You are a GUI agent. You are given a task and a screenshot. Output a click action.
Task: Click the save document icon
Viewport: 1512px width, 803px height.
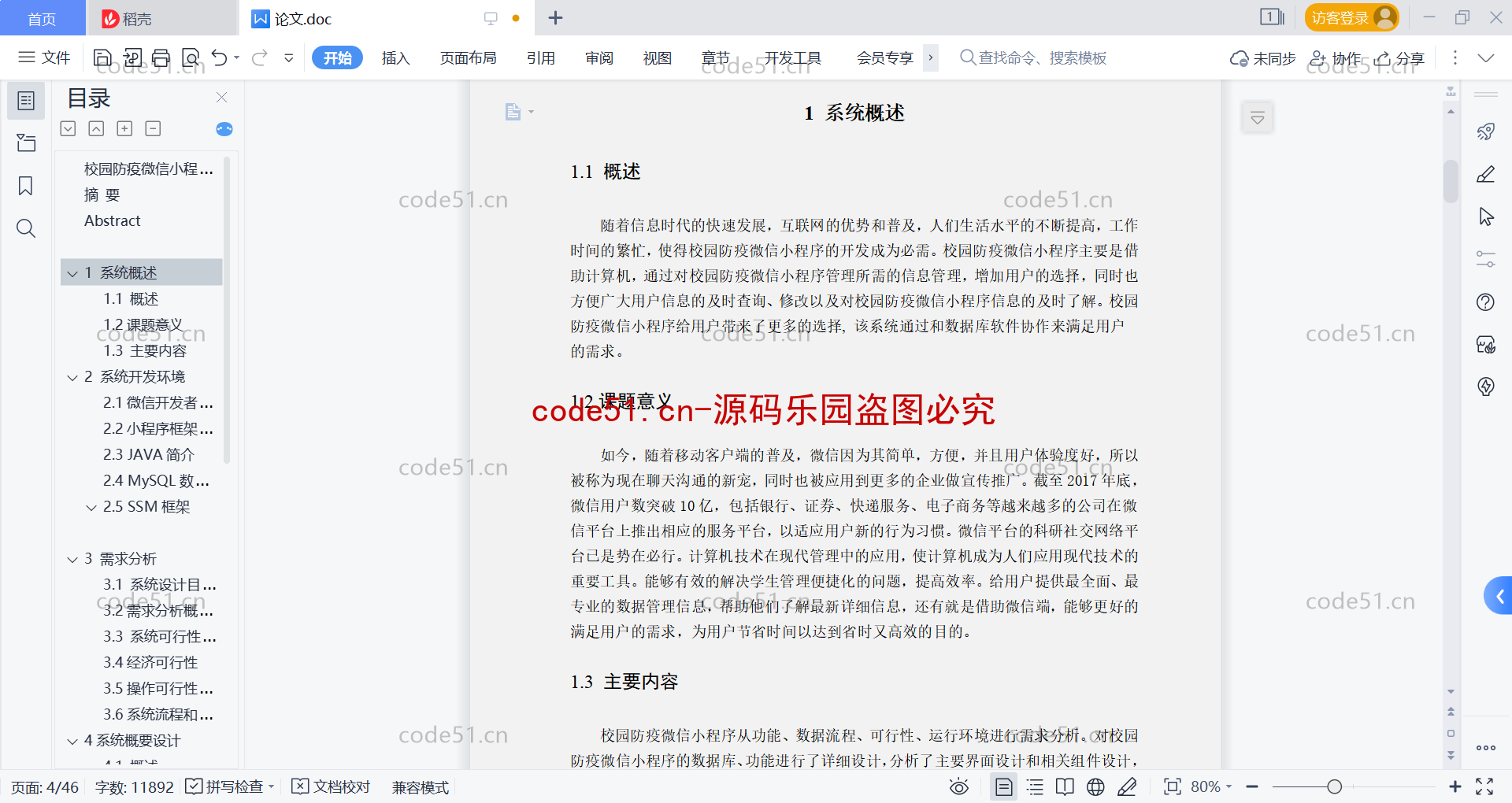click(102, 57)
